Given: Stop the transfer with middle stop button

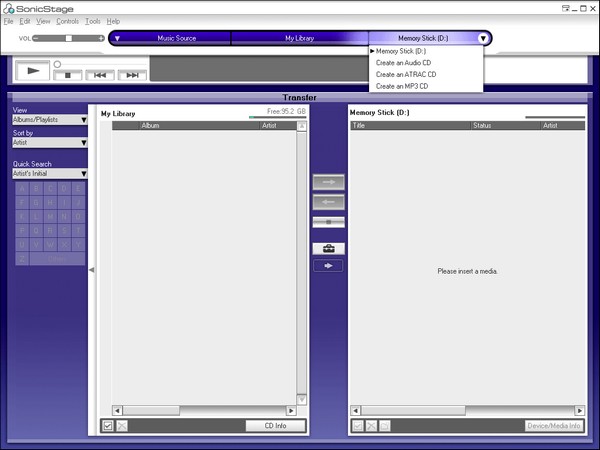Looking at the screenshot, I should [328, 222].
